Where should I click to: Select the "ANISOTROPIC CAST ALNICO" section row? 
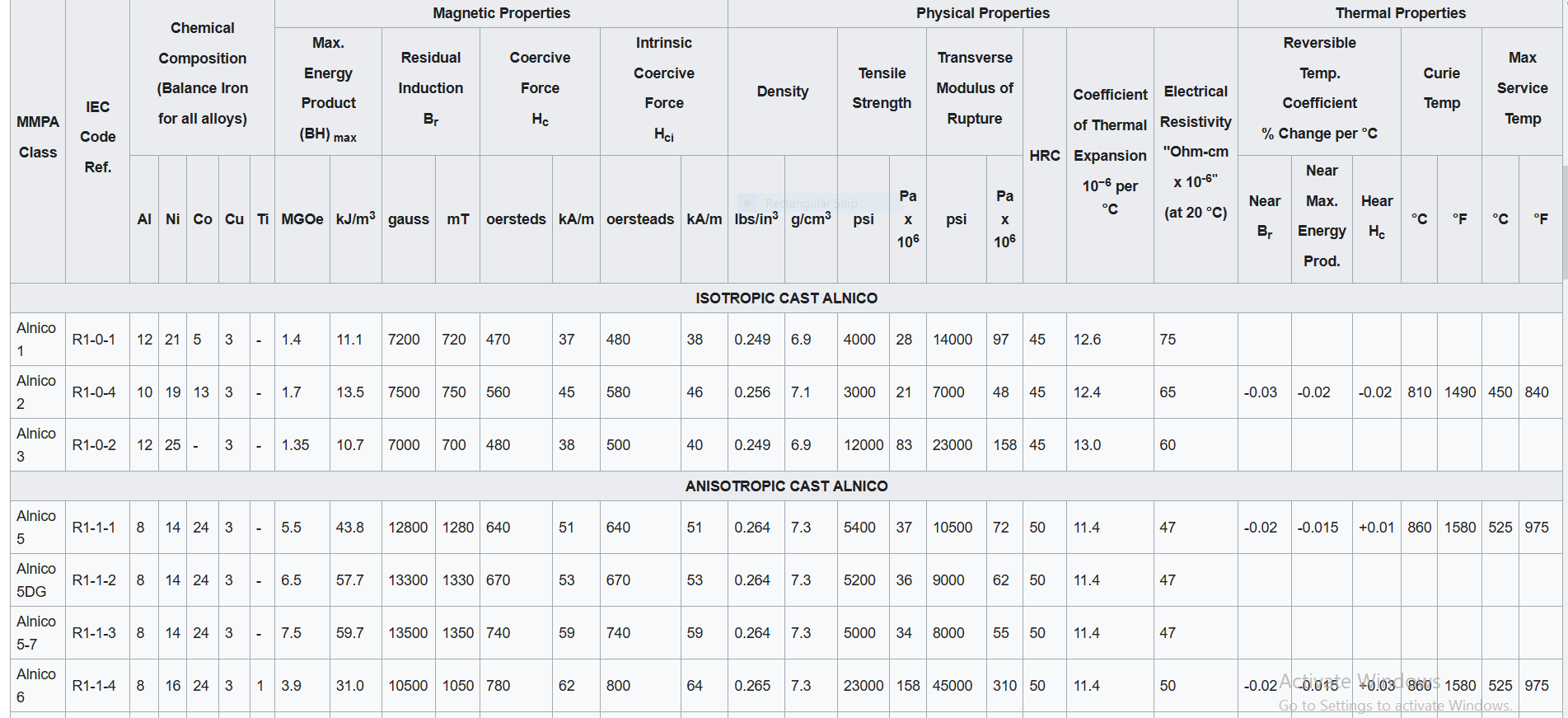pos(786,486)
